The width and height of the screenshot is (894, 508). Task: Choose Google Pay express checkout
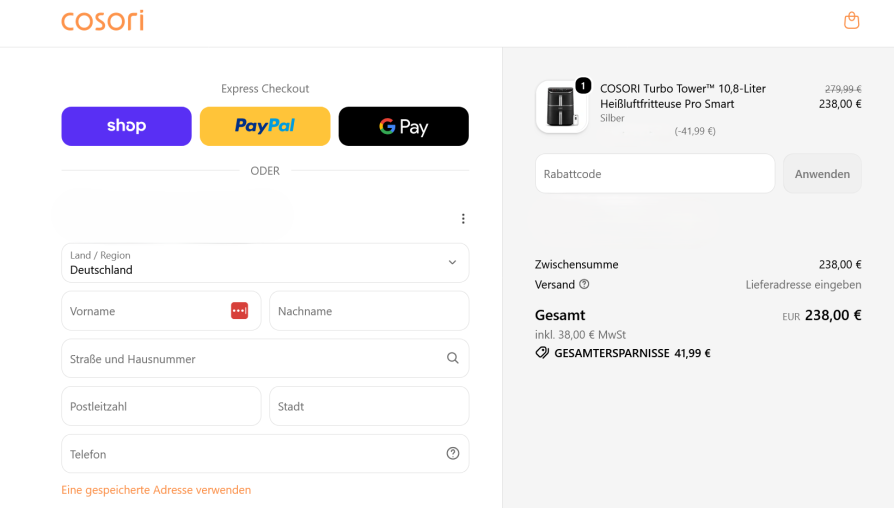(404, 126)
